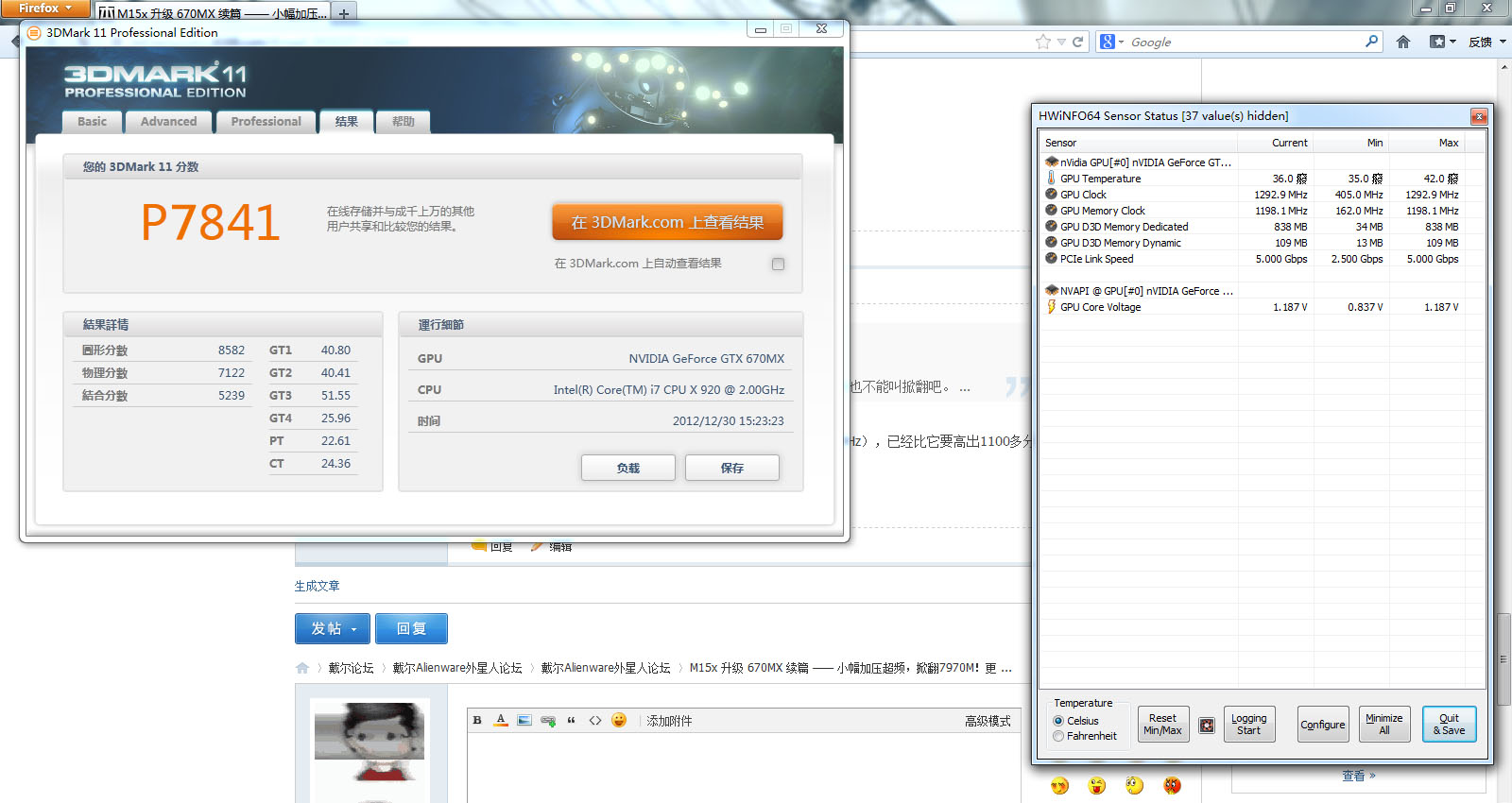The image size is (1512, 803).
Task: Click the 保存 save button in 3DMark
Action: (x=732, y=468)
